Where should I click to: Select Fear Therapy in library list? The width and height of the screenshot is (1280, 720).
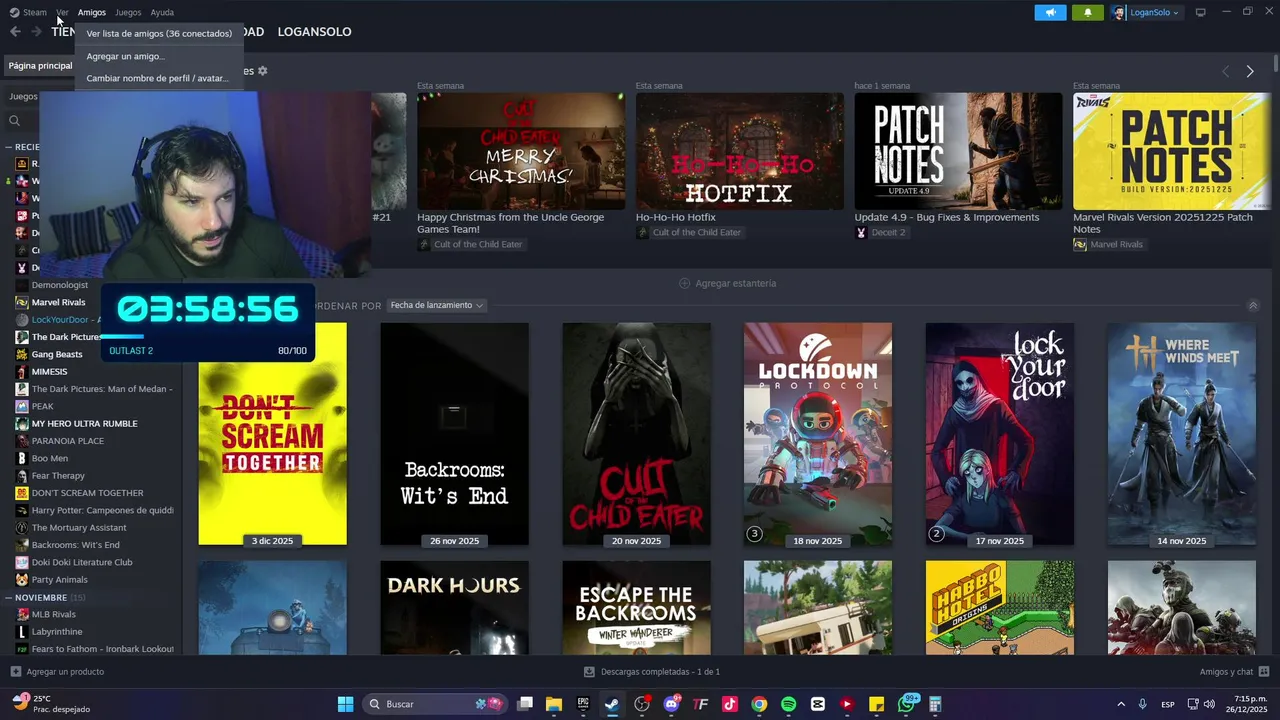58,476
